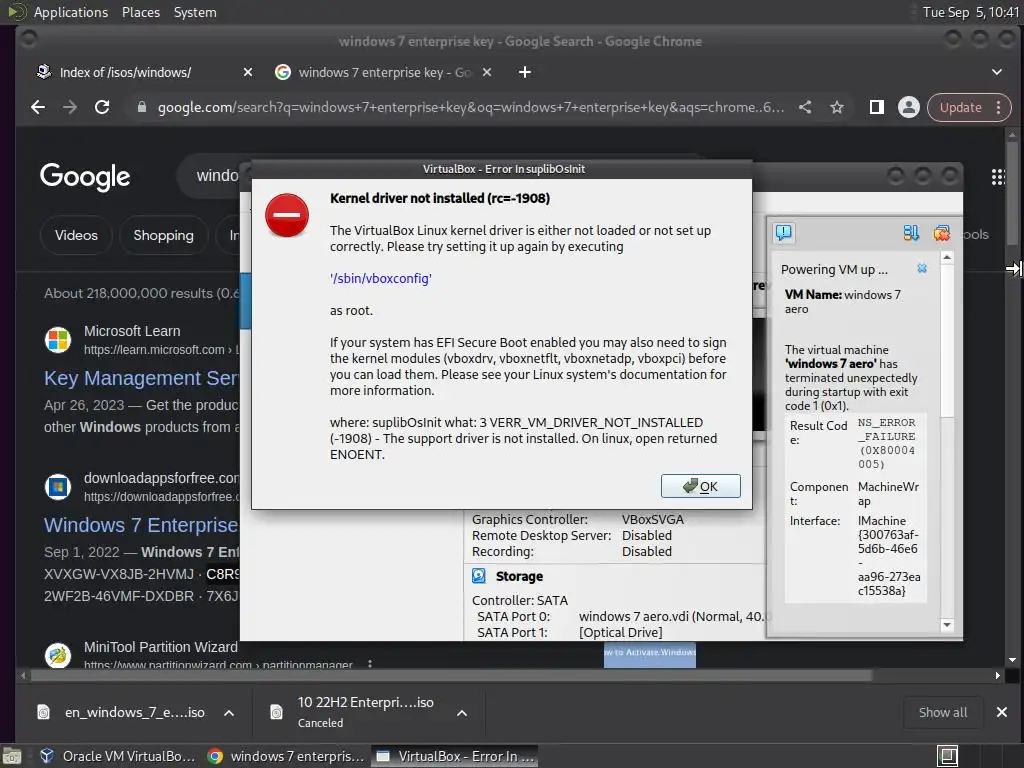This screenshot has height=768, width=1024.
Task: Open more options for the MiniTool result
Action: click(370, 664)
